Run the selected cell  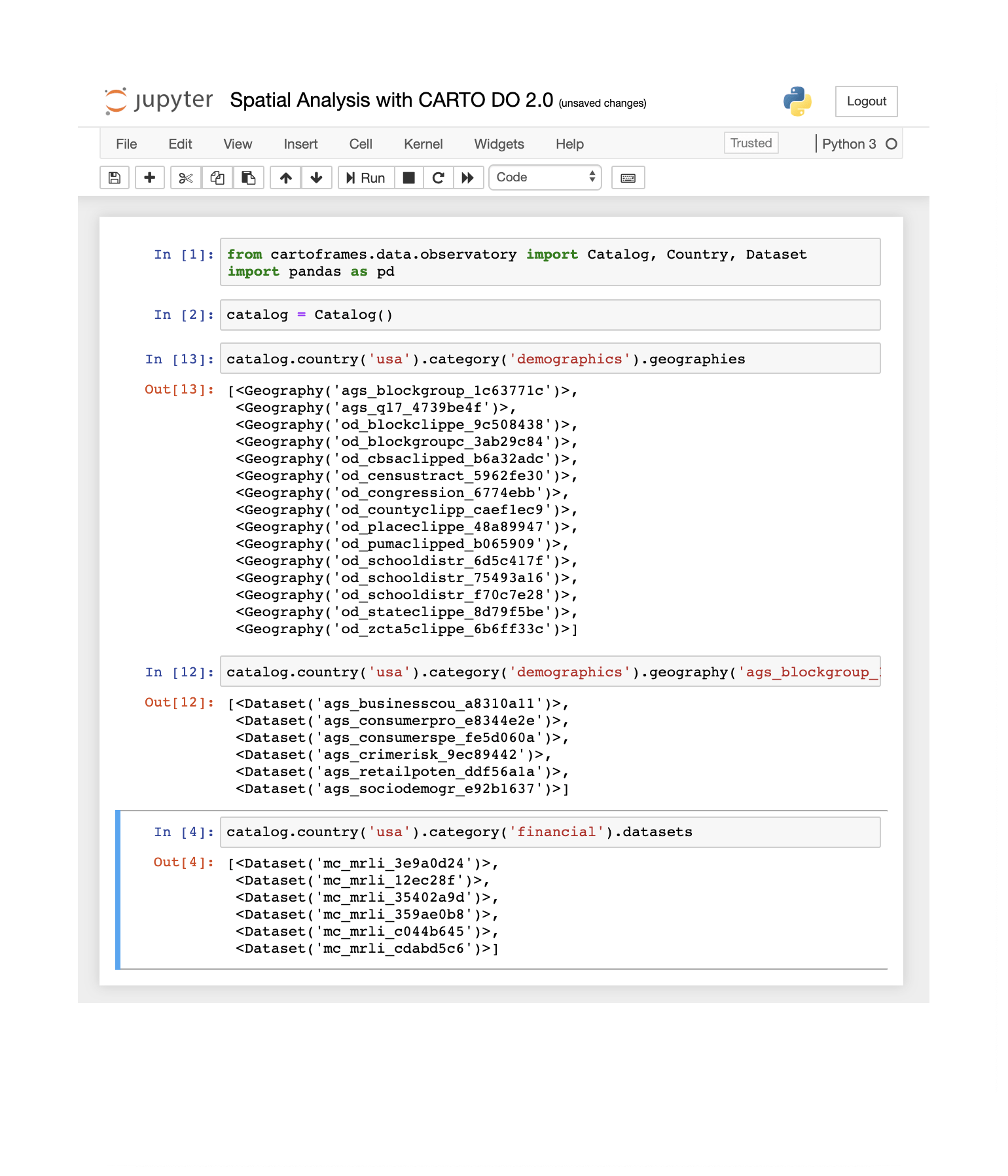tap(367, 177)
